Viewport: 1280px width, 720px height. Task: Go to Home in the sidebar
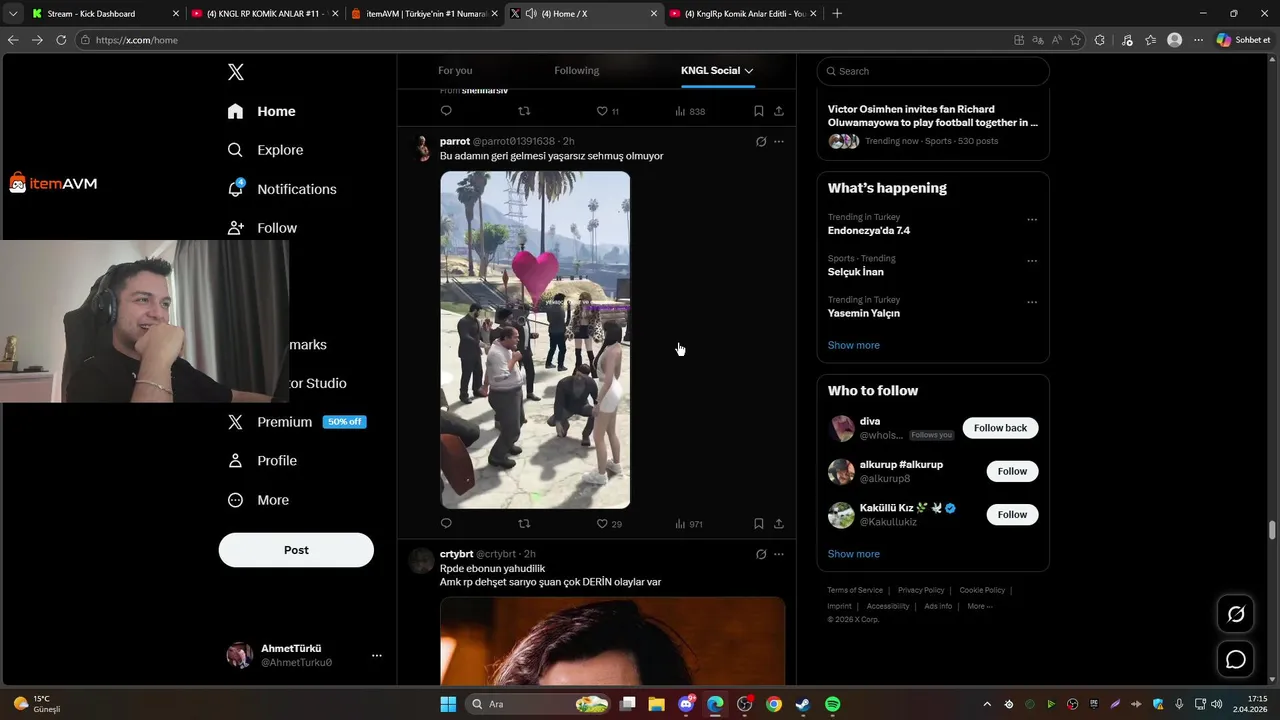261,111
